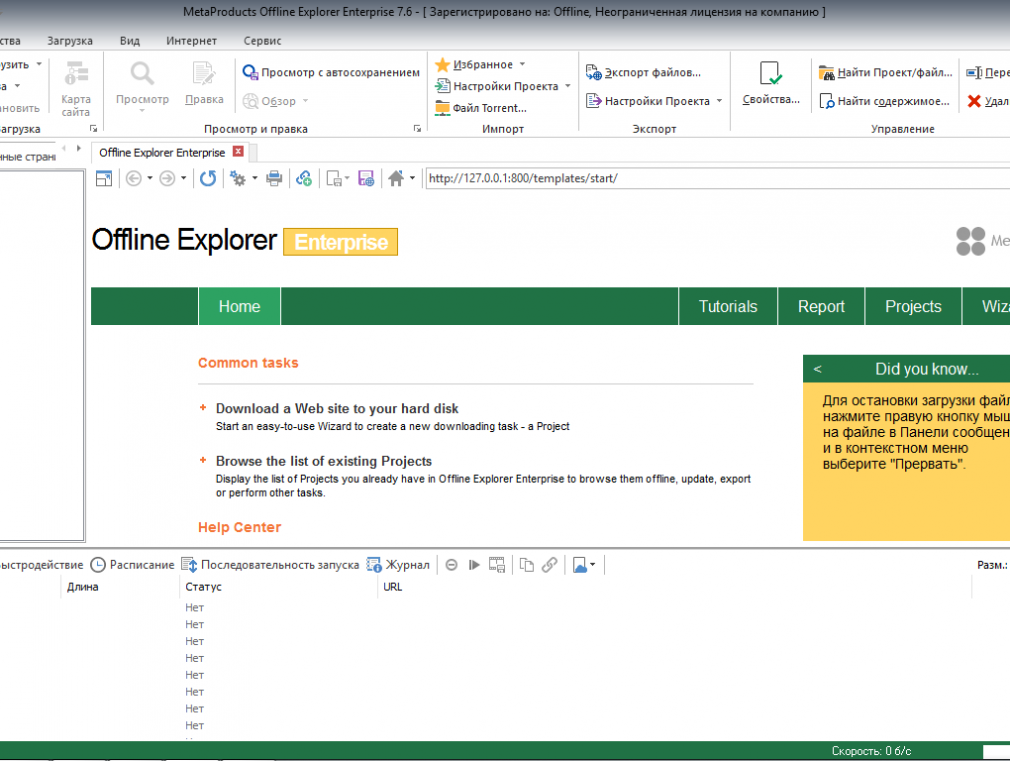1010x761 pixels.
Task: Open back history dropdown arrow
Action: 149,178
